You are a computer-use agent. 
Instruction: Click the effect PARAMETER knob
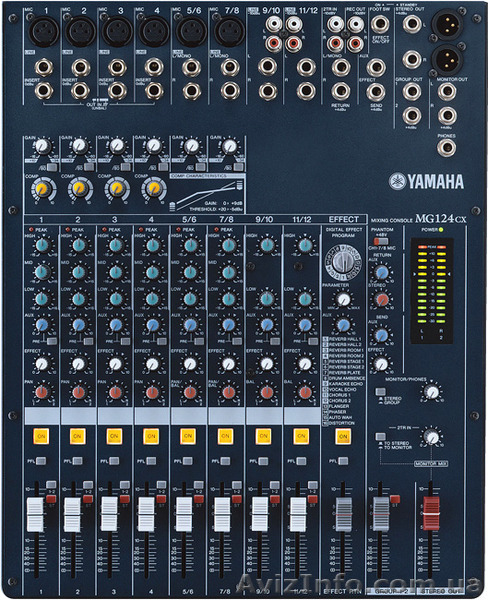(344, 299)
